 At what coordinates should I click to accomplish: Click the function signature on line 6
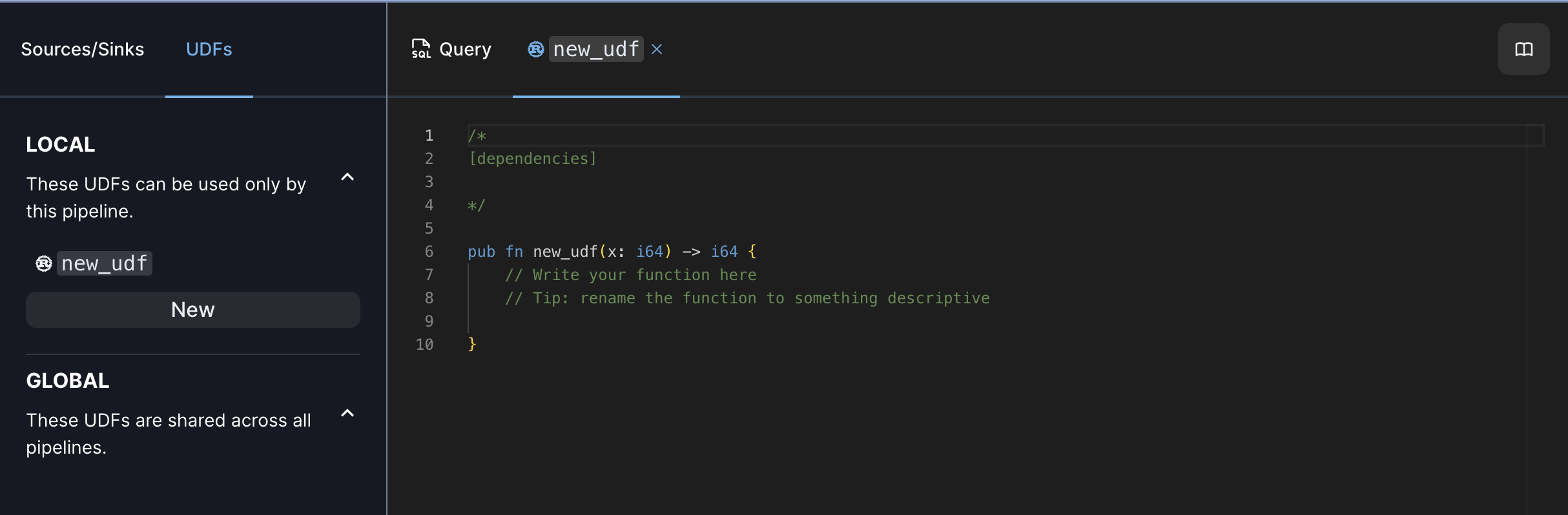click(x=611, y=252)
